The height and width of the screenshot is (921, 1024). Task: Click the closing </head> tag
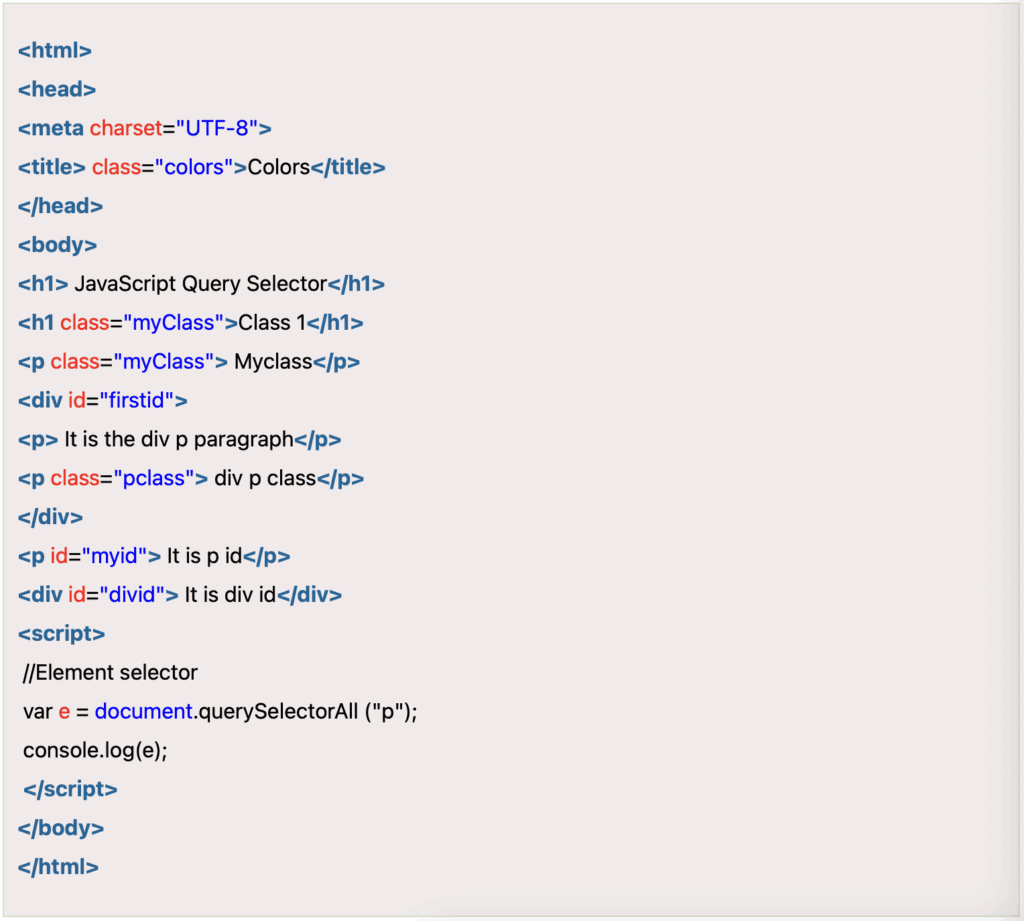pos(61,206)
